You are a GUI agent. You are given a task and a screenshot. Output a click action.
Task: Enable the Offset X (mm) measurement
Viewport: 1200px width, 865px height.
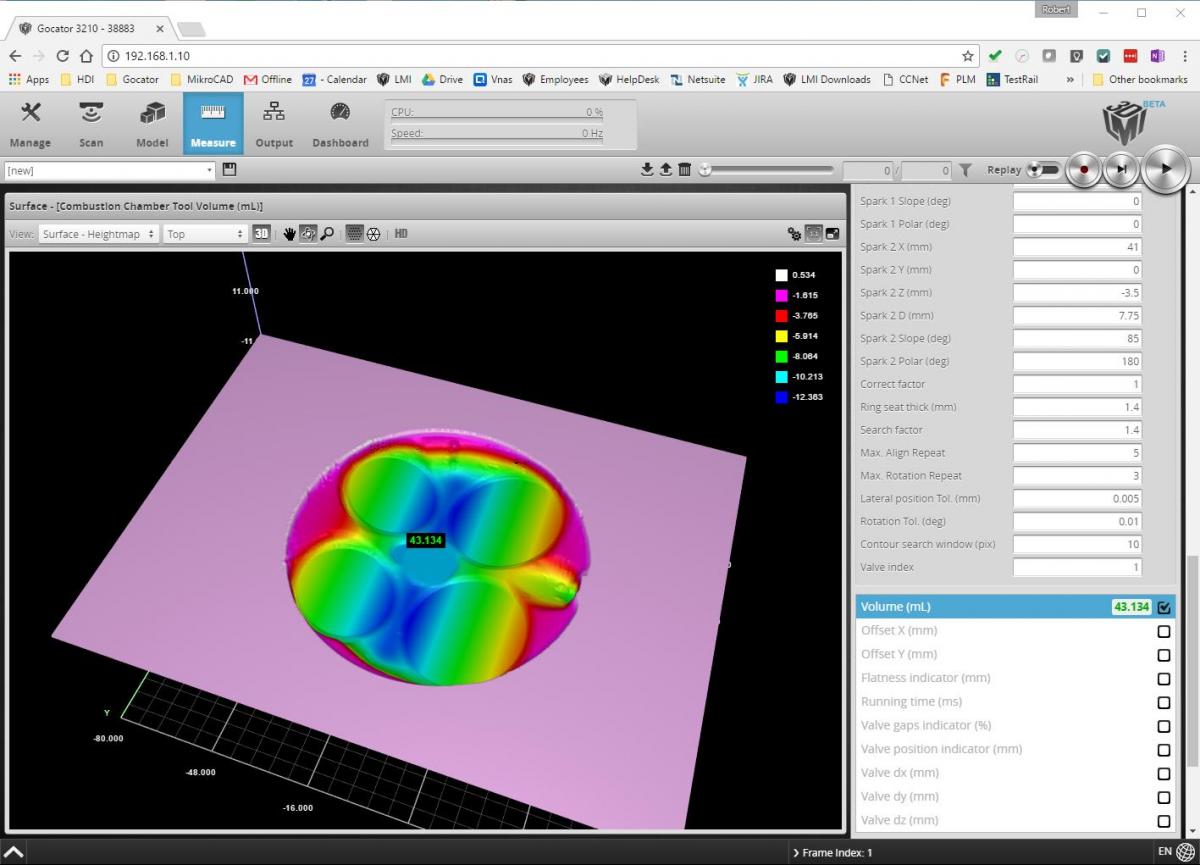pyautogui.click(x=1164, y=631)
